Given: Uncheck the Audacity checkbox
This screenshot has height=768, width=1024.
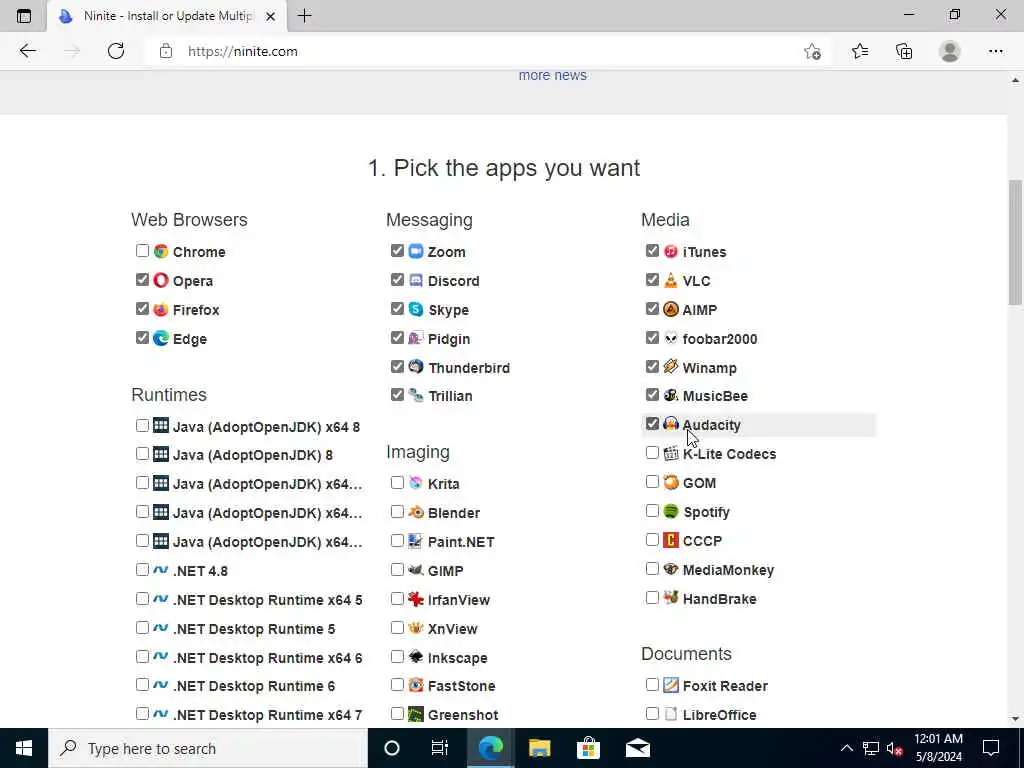Looking at the screenshot, I should [x=652, y=424].
